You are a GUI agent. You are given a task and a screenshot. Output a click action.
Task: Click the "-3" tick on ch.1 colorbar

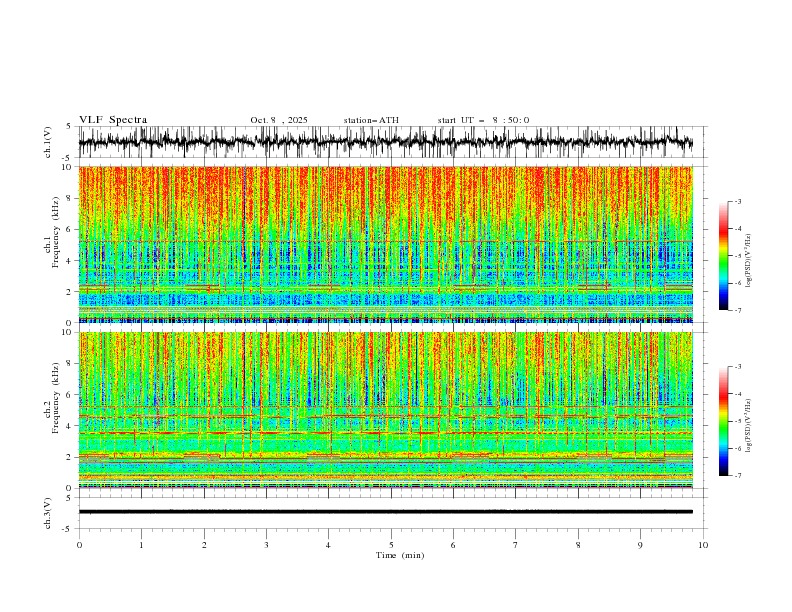737,201
